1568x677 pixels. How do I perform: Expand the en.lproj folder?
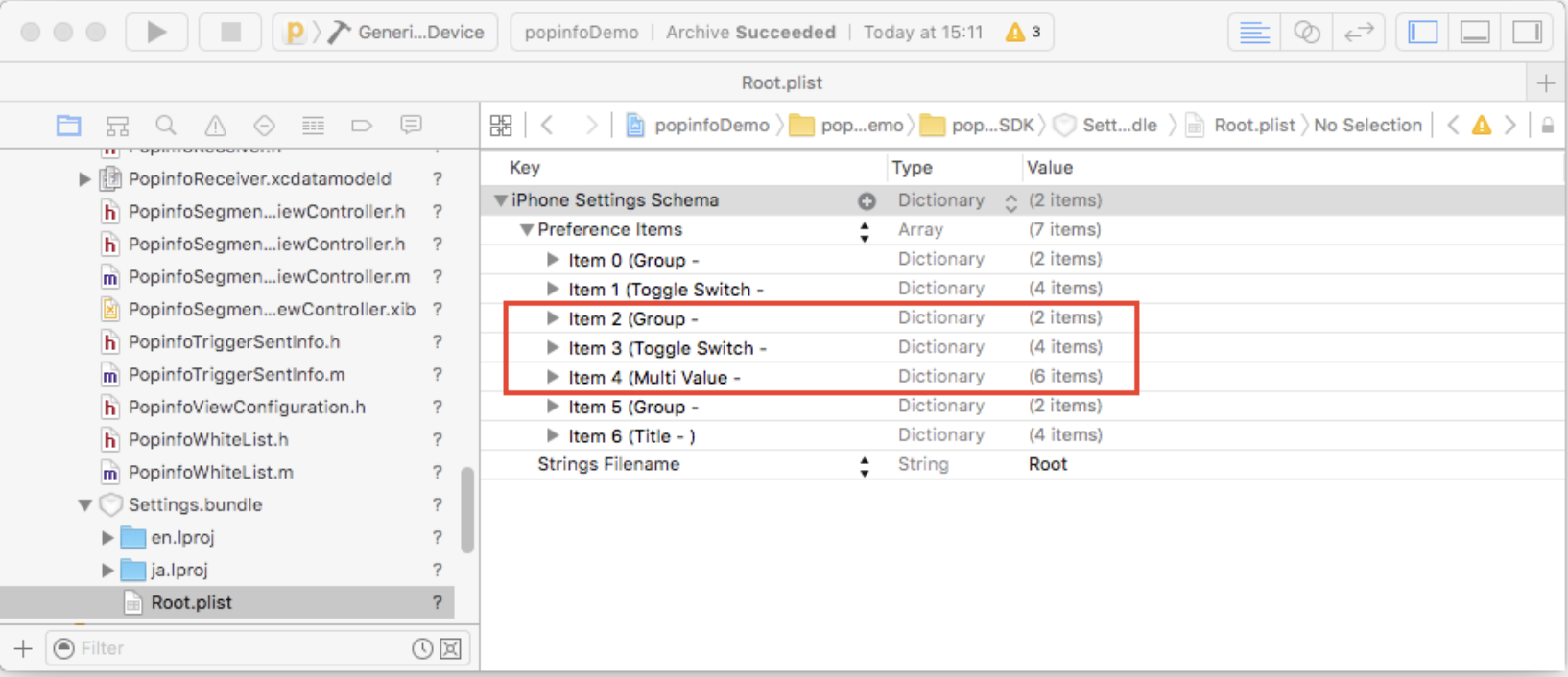click(x=107, y=538)
